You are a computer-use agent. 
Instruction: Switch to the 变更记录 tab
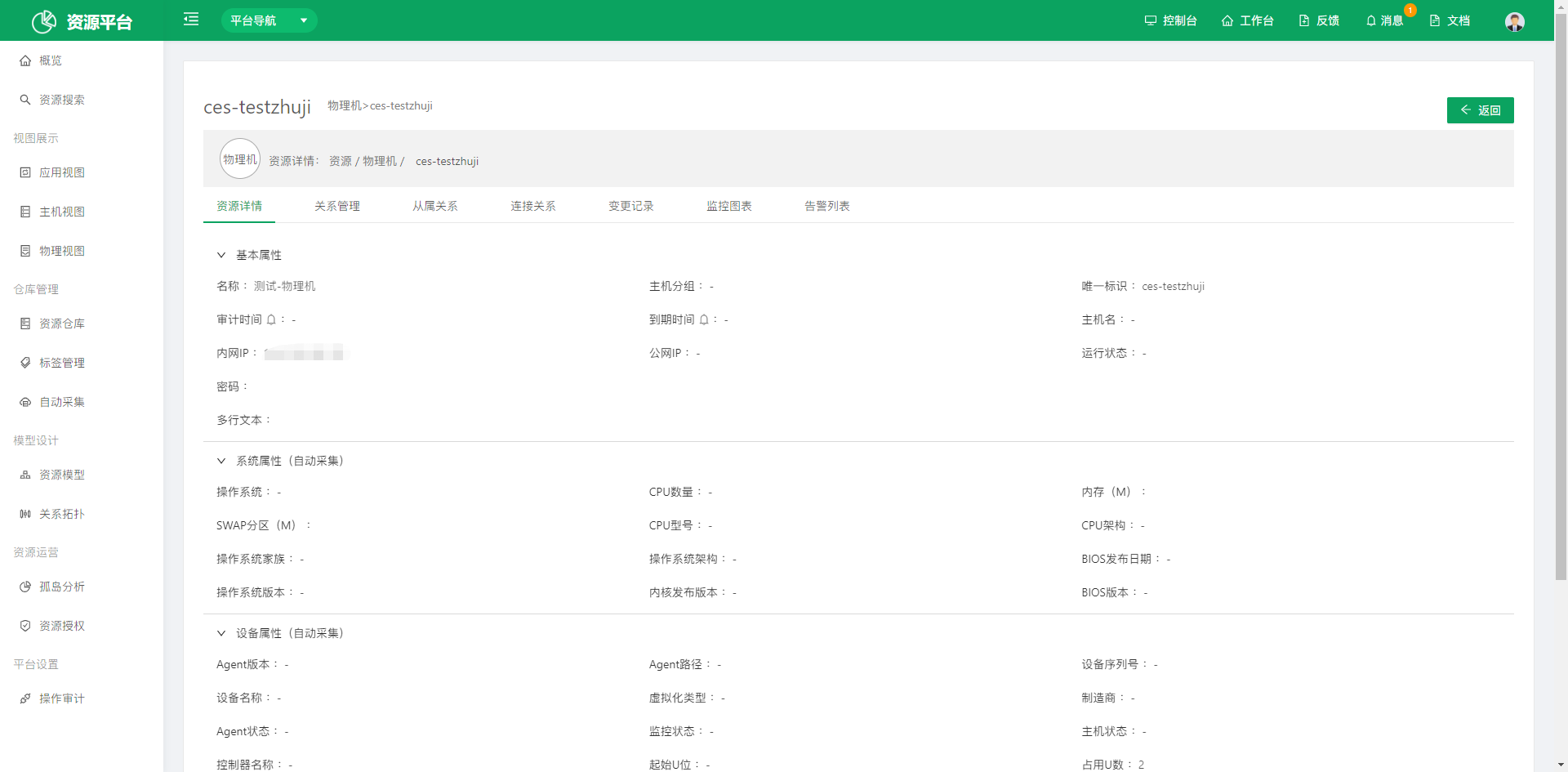[x=631, y=206]
